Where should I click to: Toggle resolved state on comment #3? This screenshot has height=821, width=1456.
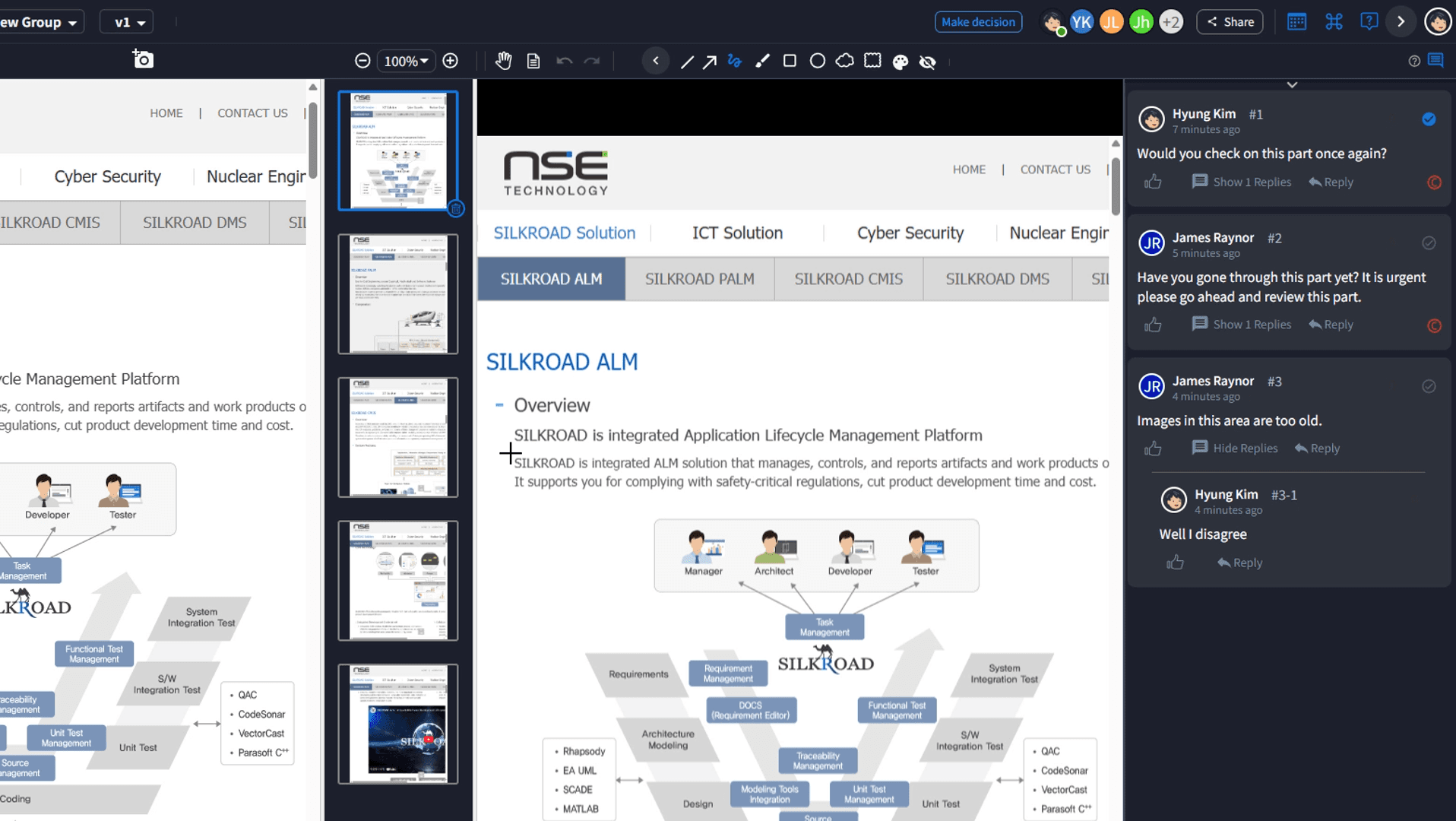coord(1427,385)
